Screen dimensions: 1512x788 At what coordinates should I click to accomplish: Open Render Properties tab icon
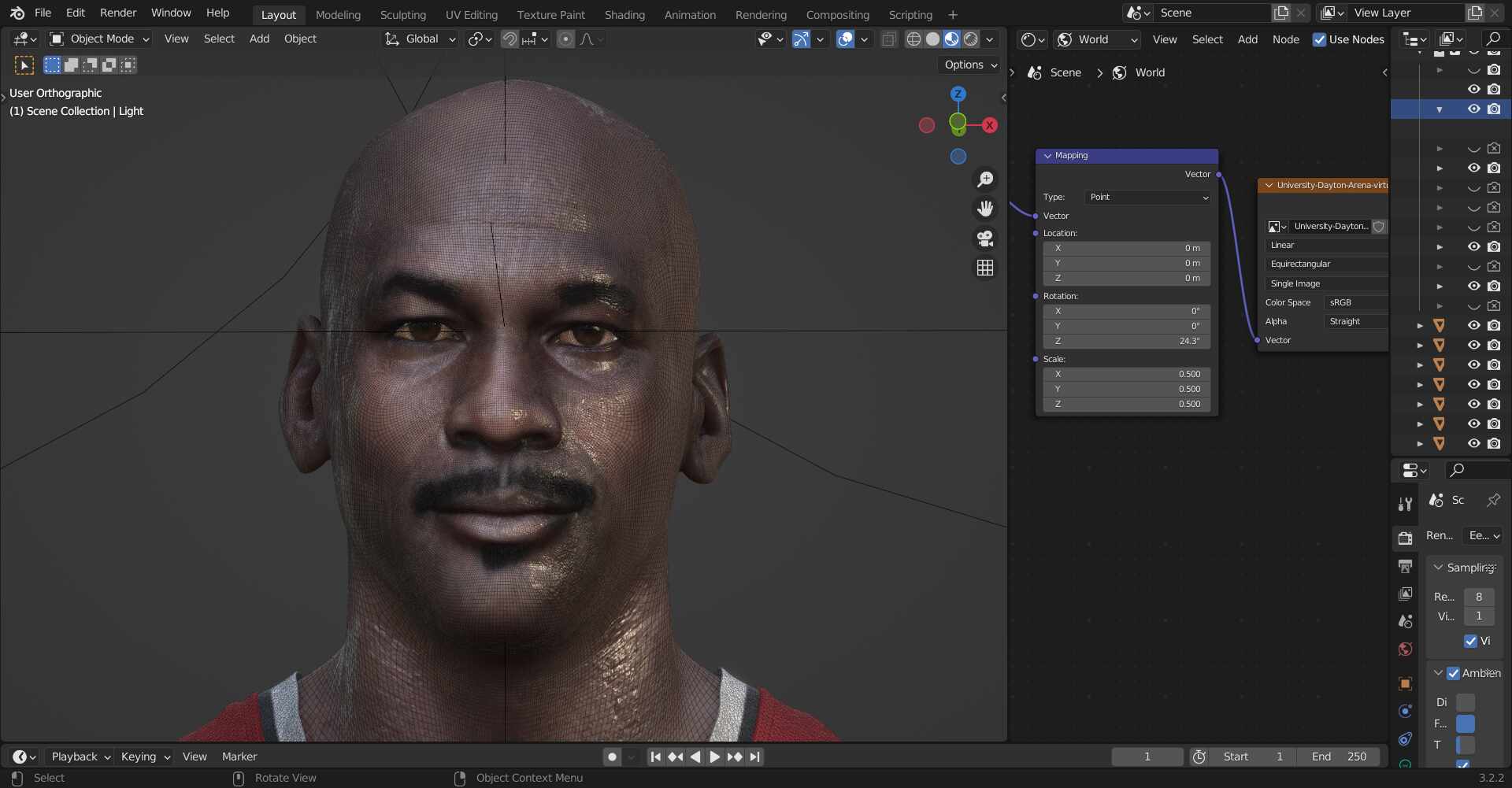pyautogui.click(x=1405, y=538)
